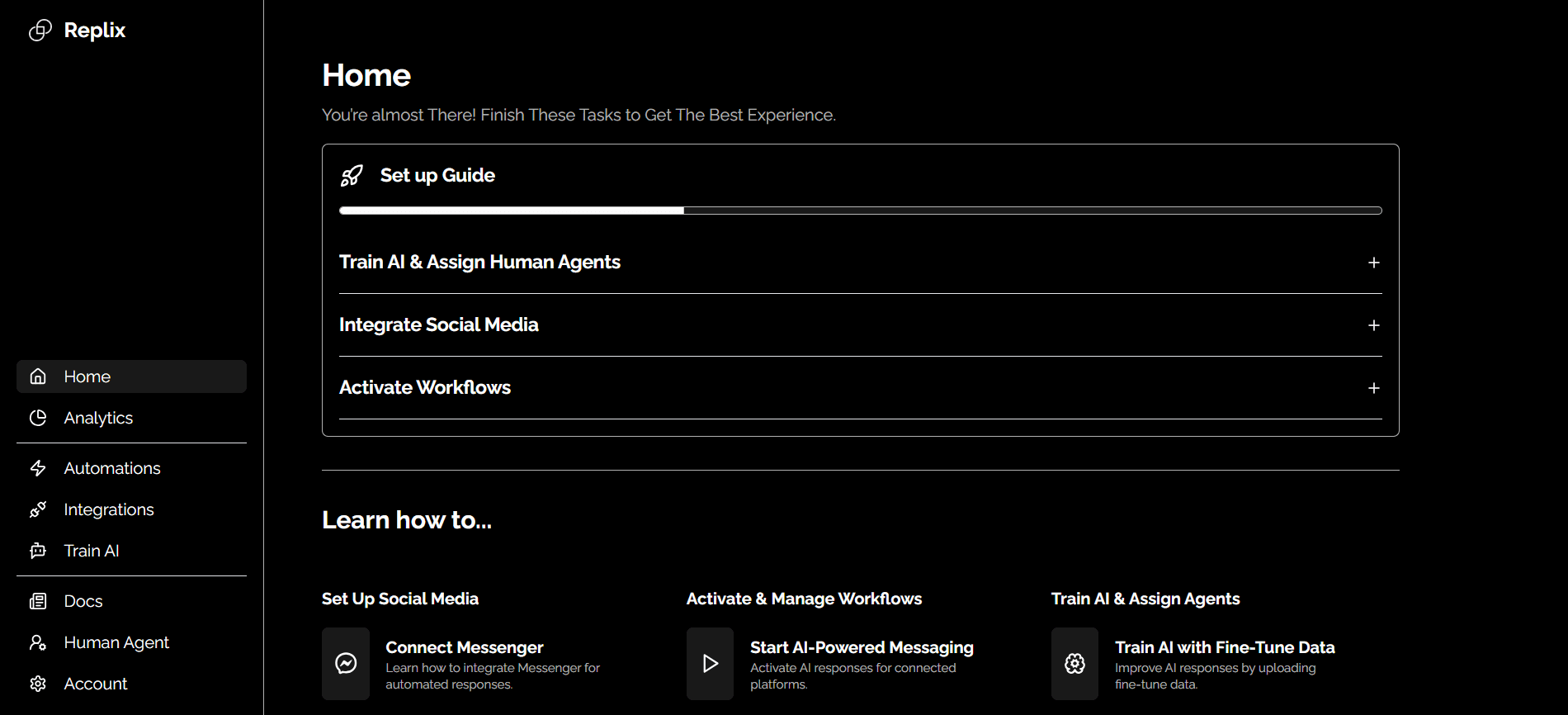Image resolution: width=1568 pixels, height=715 pixels.
Task: Click the Activate Workflows row title
Action: 425,387
